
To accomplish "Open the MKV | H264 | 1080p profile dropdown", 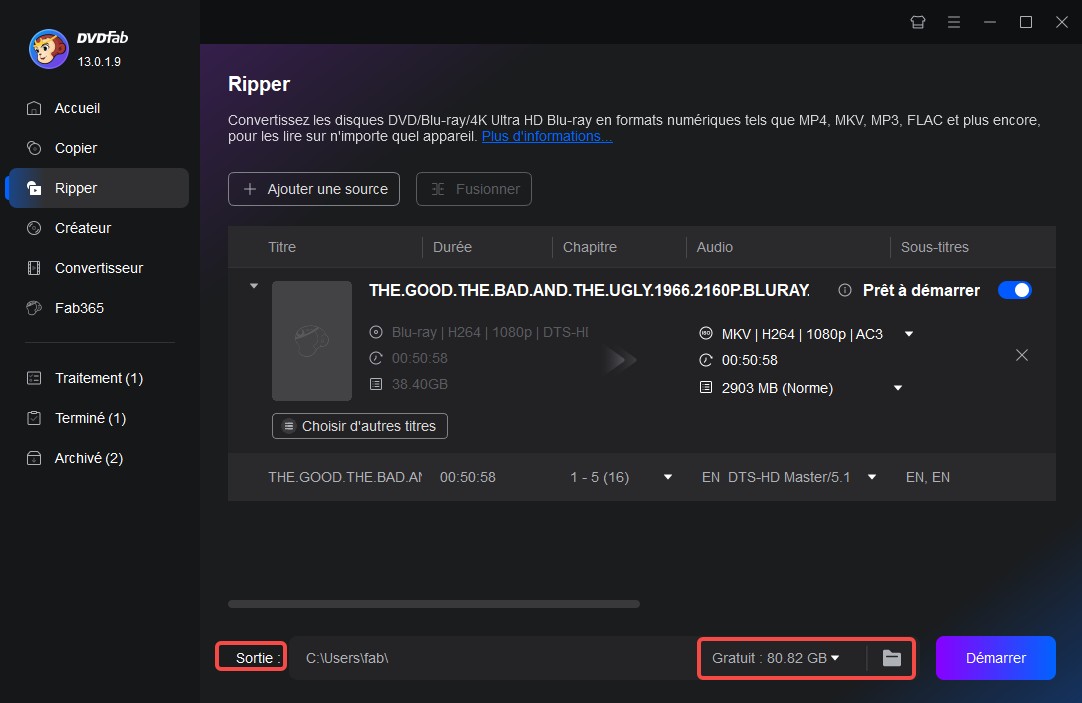I will [x=909, y=334].
